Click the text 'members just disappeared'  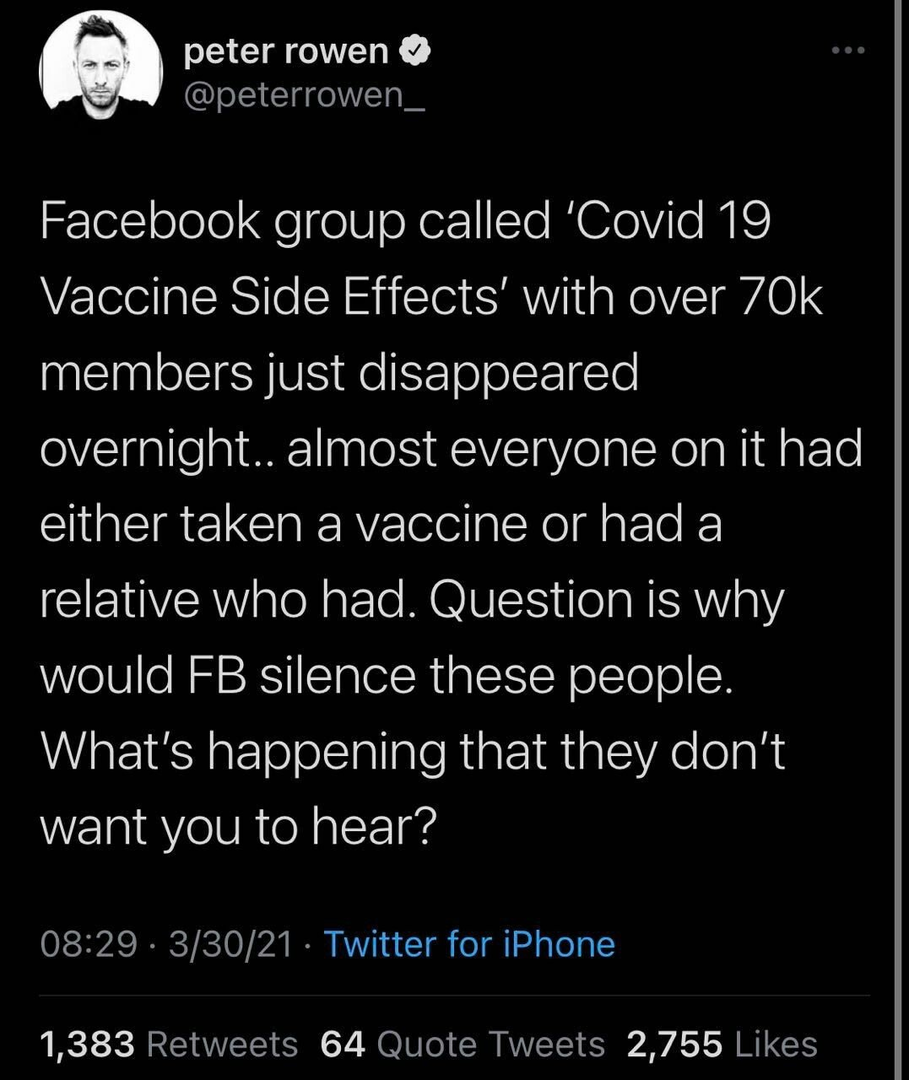pyautogui.click(x=338, y=374)
